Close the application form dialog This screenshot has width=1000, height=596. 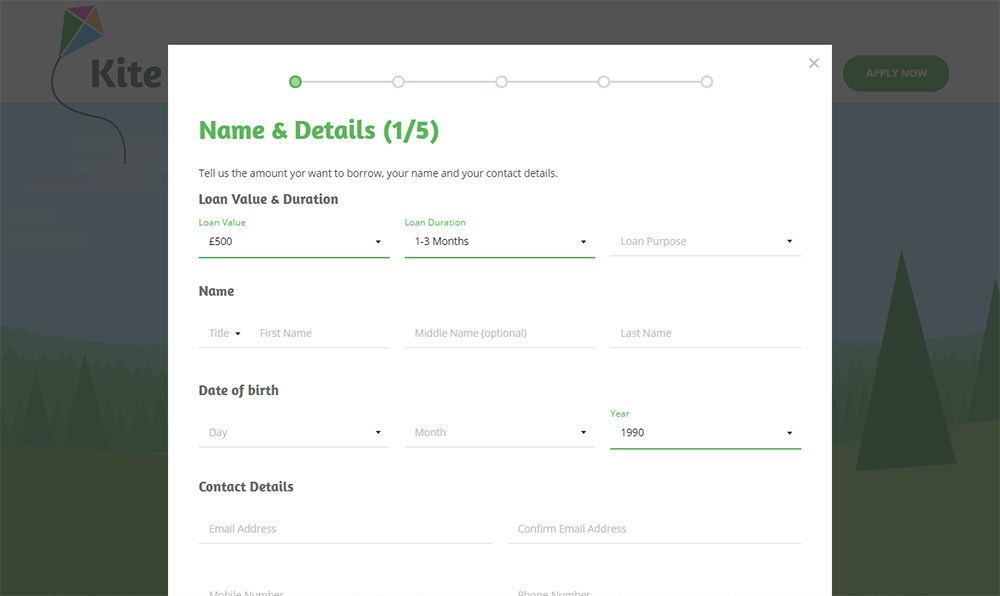click(x=814, y=63)
